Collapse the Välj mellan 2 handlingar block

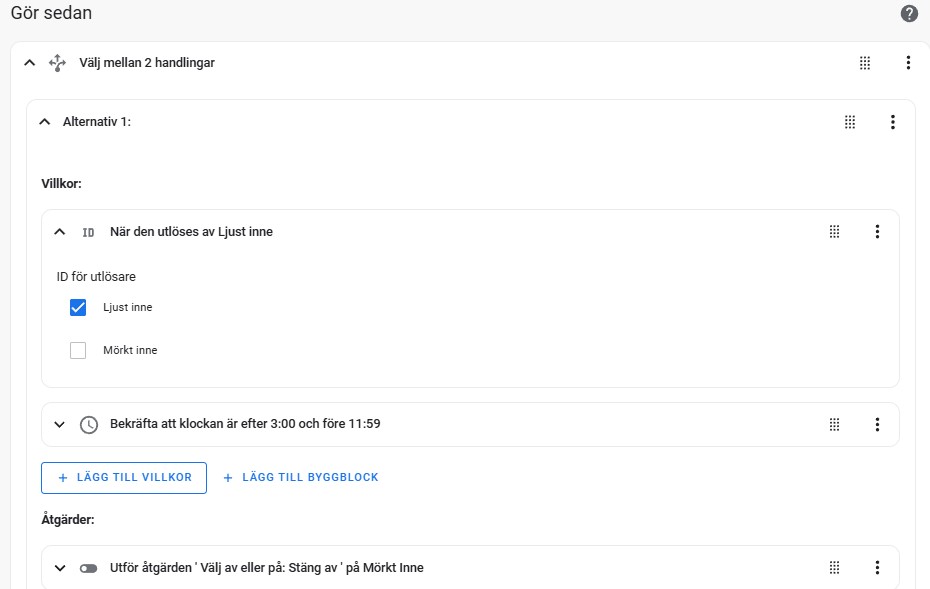(x=30, y=62)
